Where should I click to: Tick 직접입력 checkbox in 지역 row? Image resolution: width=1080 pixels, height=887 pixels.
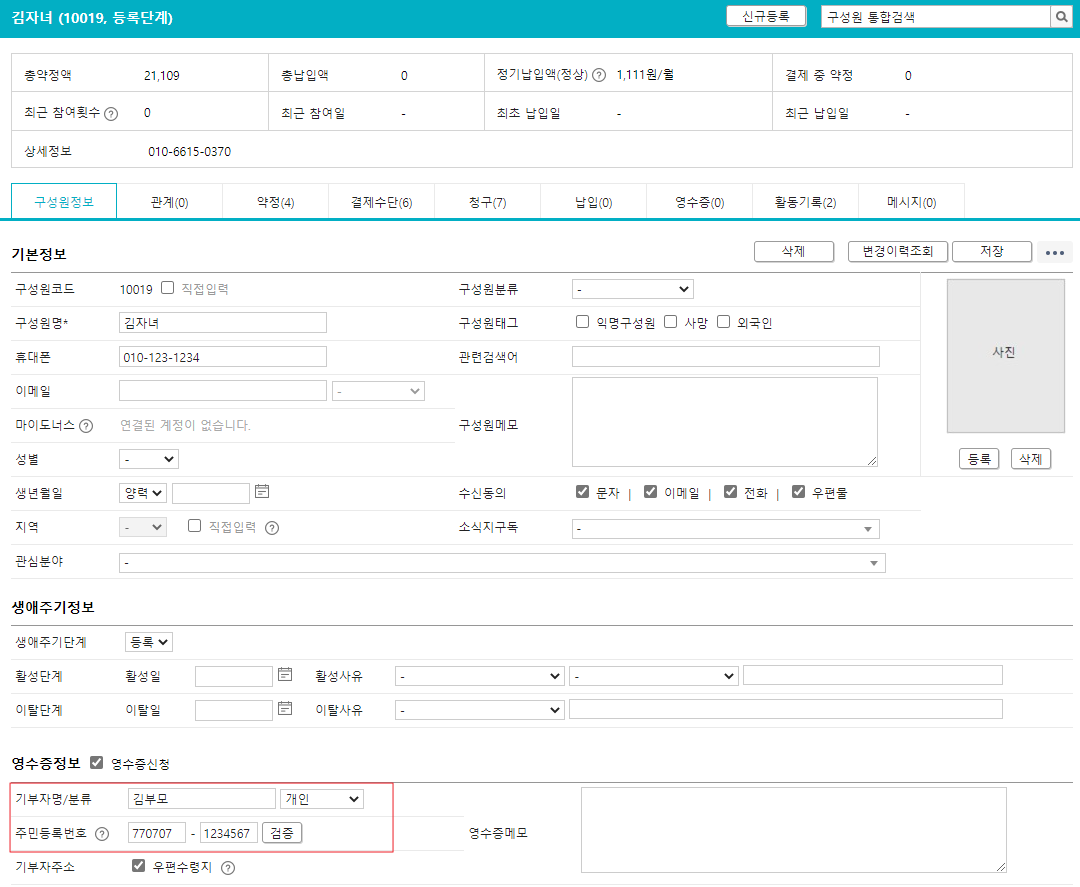click(x=195, y=526)
